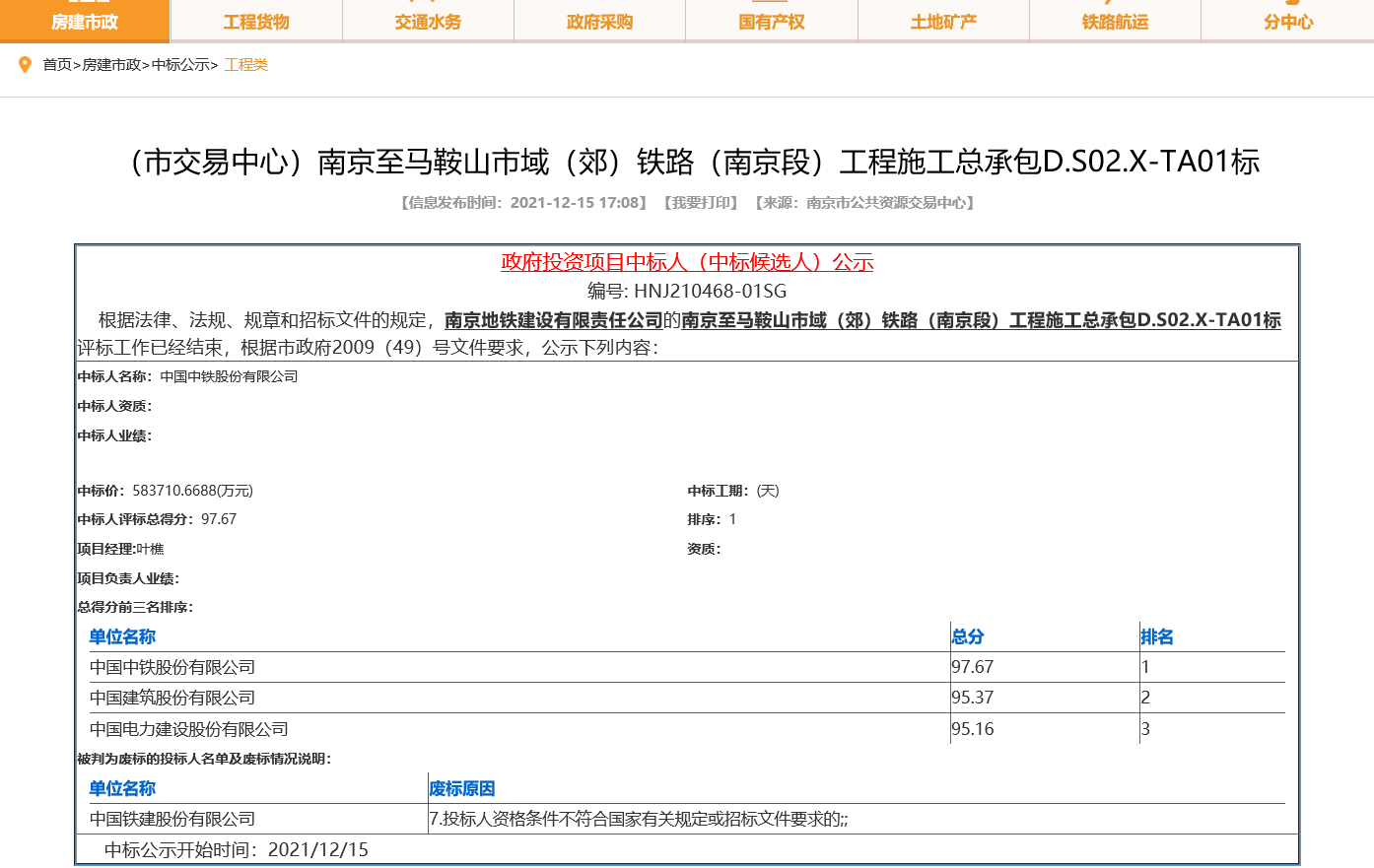The height and width of the screenshot is (868, 1374).
Task: Open the 工程类 breadcrumb link
Action: point(245,65)
